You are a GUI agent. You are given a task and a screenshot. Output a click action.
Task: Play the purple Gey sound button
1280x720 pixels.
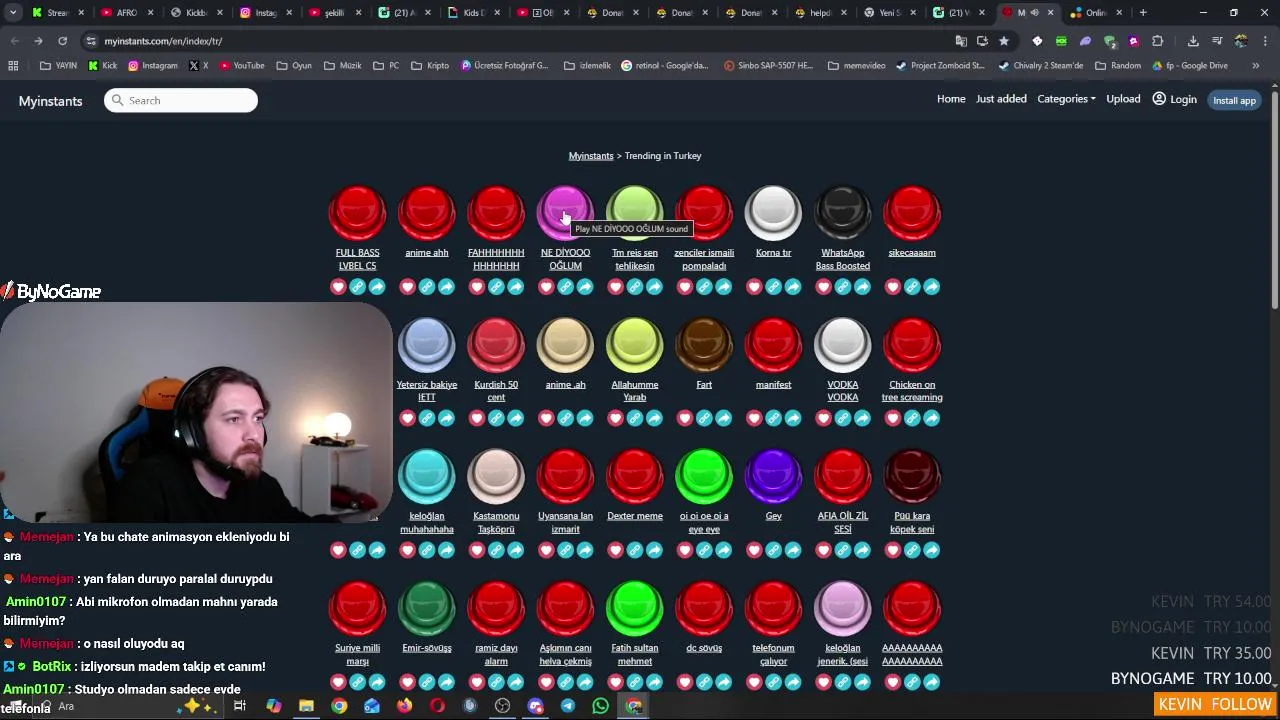pos(773,476)
